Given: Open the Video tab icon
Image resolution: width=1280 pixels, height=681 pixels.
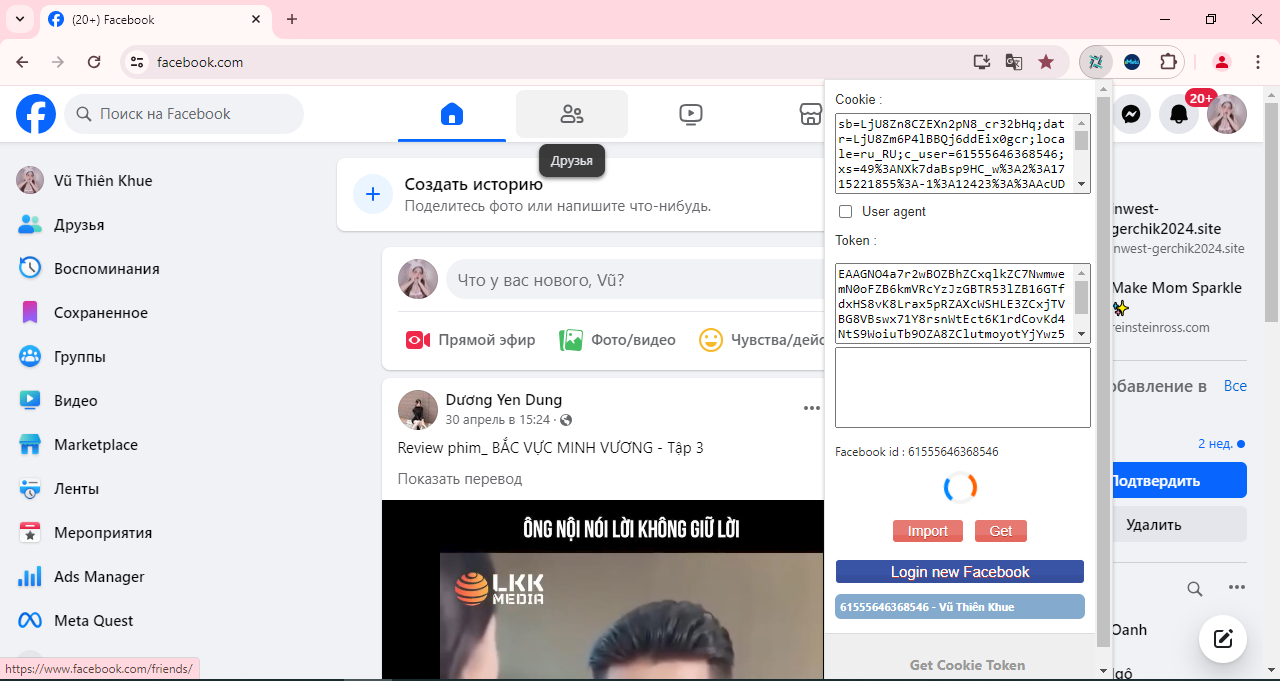Looking at the screenshot, I should click(x=690, y=114).
